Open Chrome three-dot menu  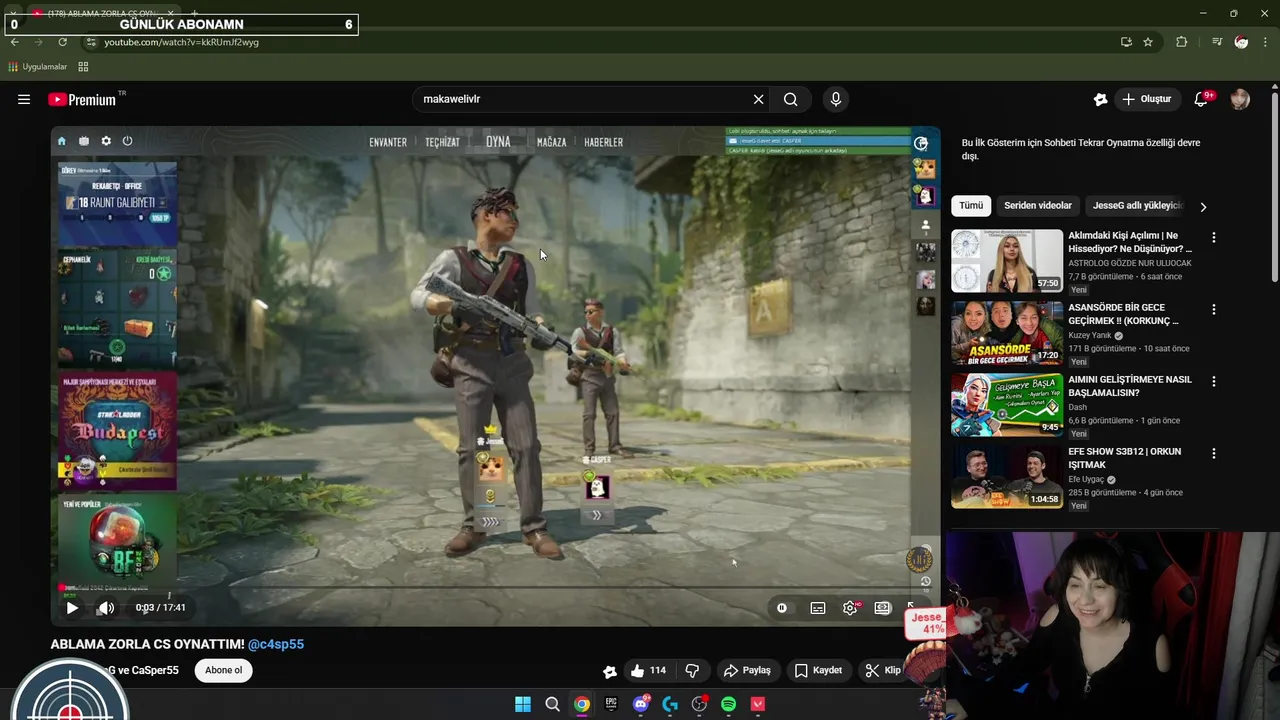pyautogui.click(x=1266, y=42)
